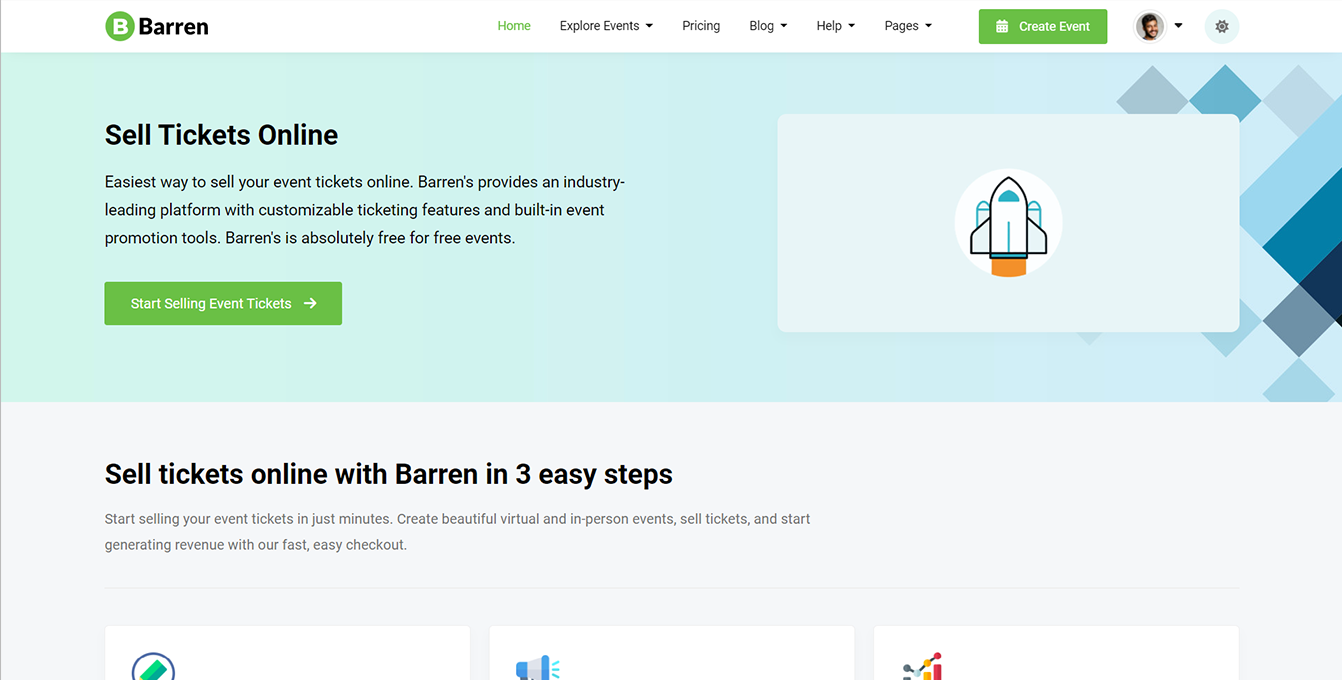Click the calendar icon in Create Event
1342x680 pixels.
tap(1002, 27)
